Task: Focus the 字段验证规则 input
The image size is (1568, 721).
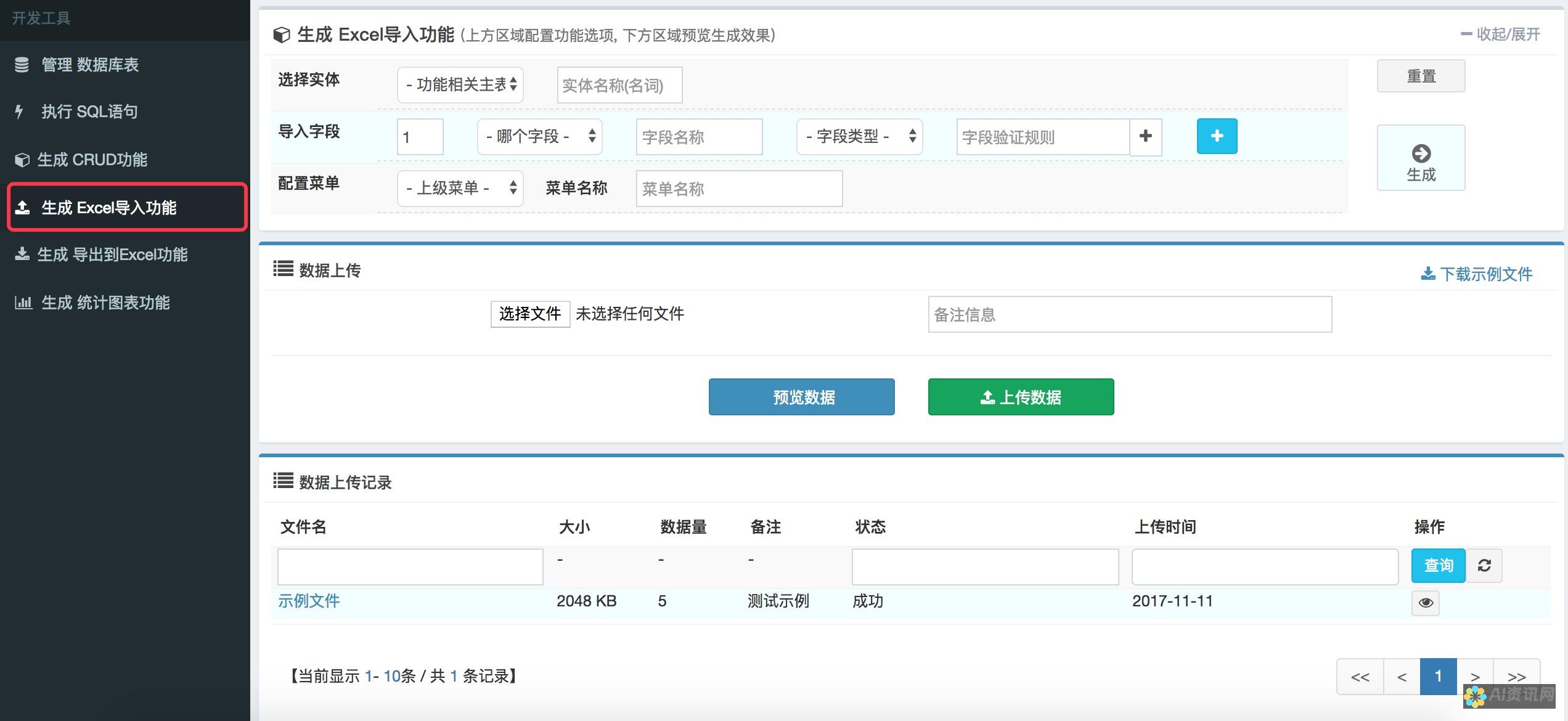Action: [1043, 137]
